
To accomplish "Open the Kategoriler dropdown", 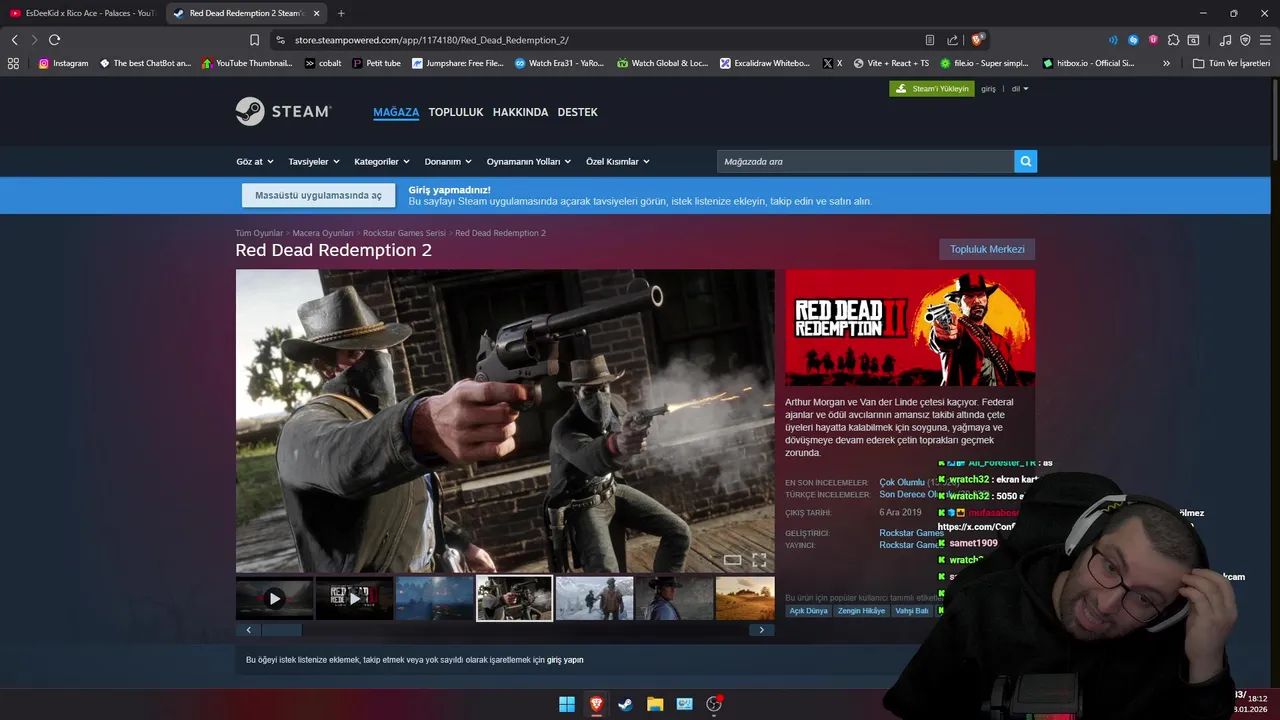I will tap(381, 161).
